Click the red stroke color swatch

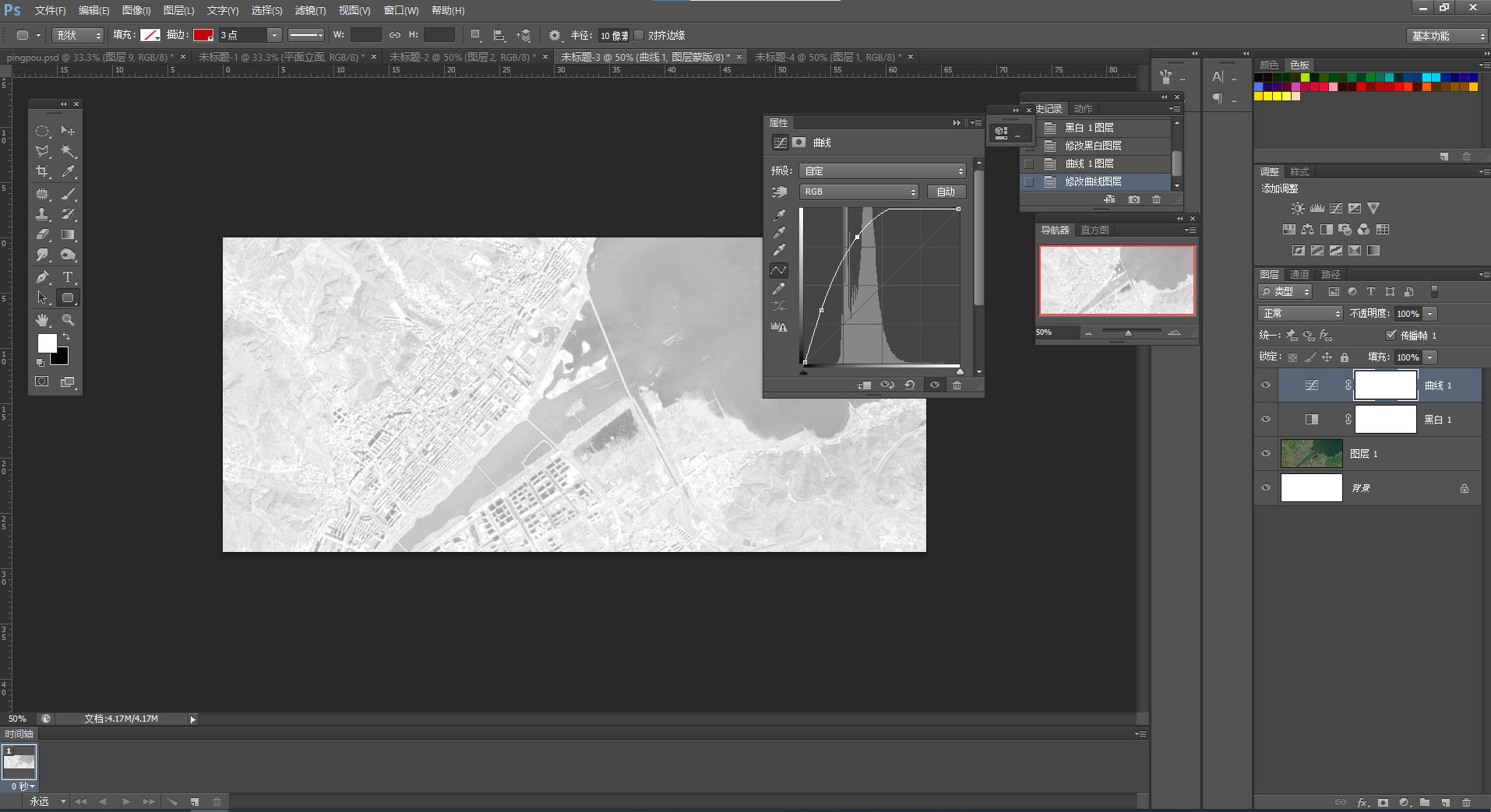point(203,35)
